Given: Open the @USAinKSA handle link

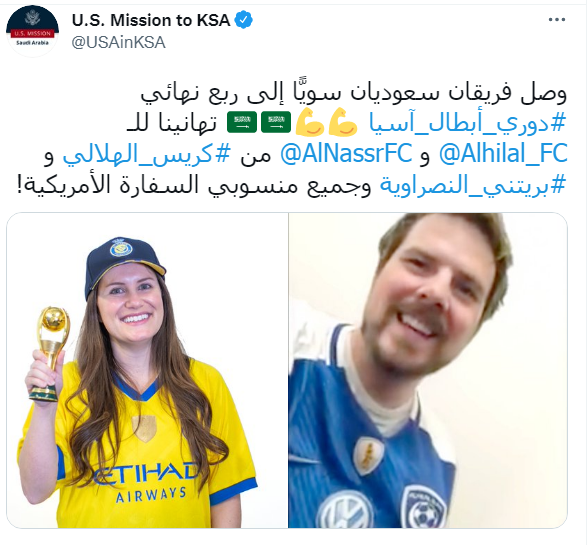Looking at the screenshot, I should pyautogui.click(x=118, y=42).
